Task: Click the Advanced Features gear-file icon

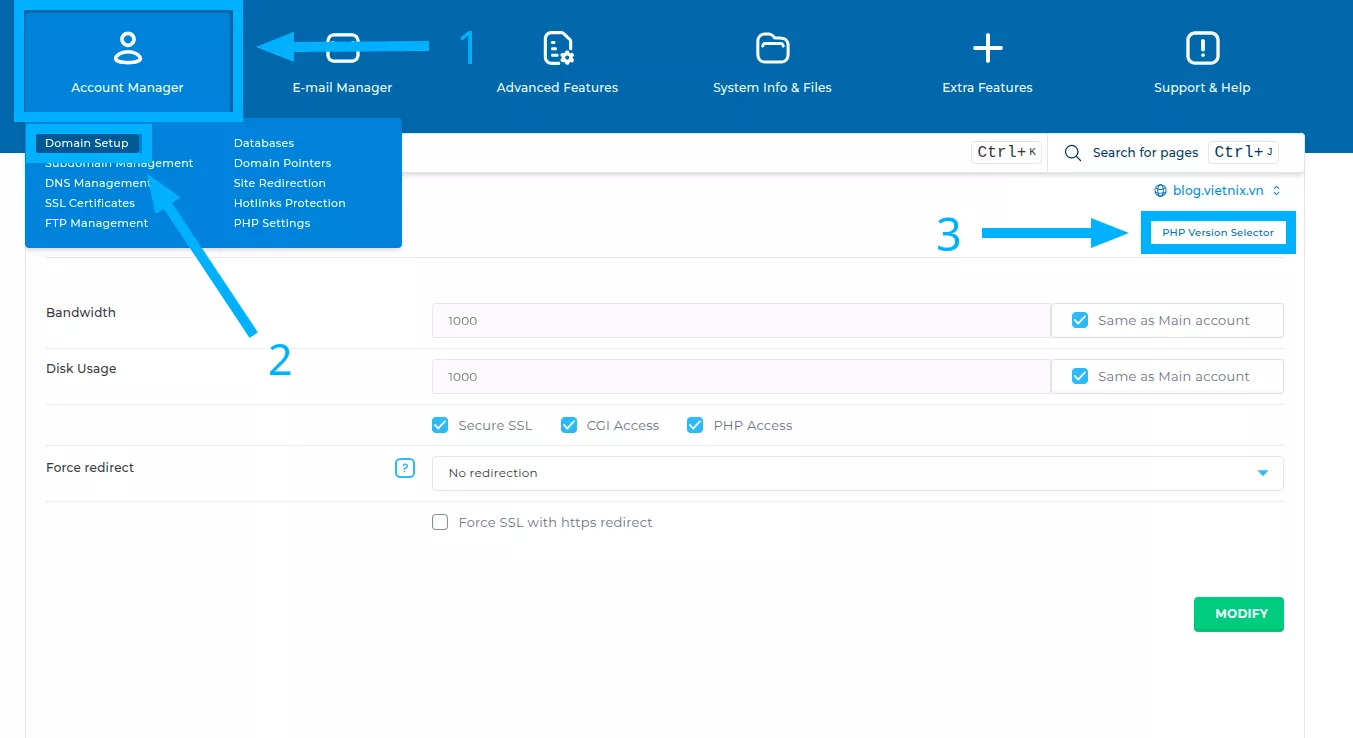Action: pos(557,47)
